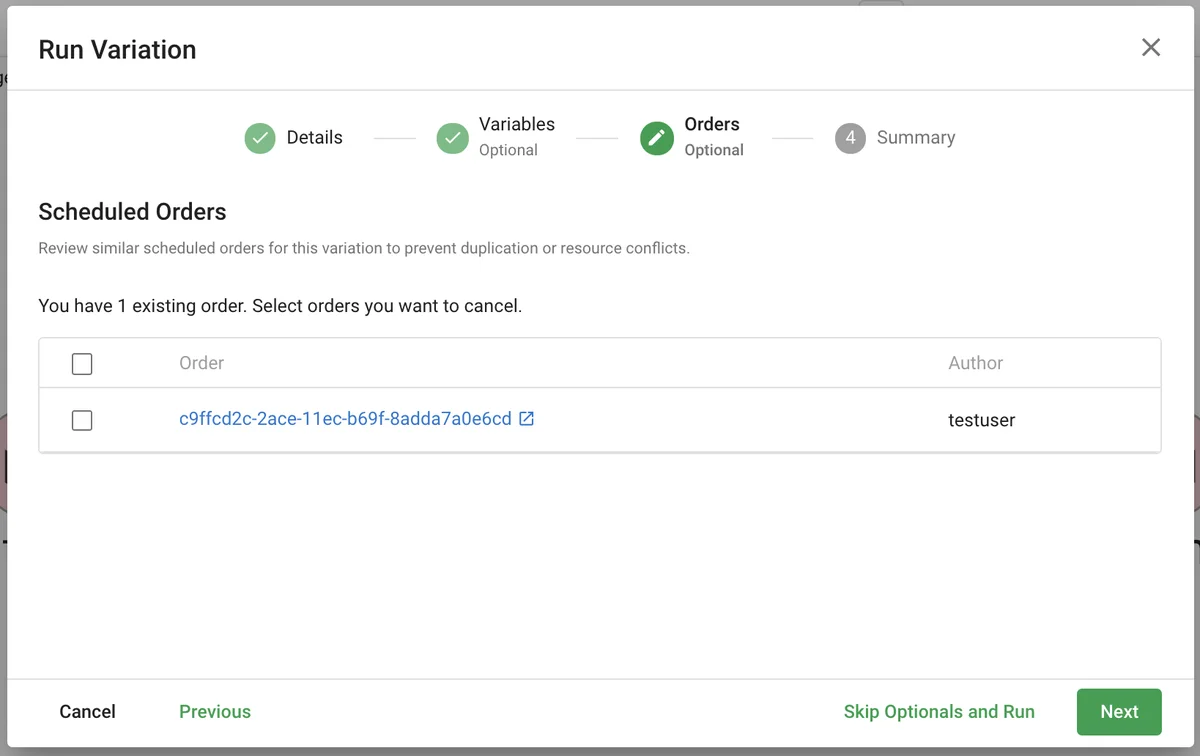The height and width of the screenshot is (756, 1200).
Task: Toggle the select-all orders checkbox in header
Action: point(82,364)
